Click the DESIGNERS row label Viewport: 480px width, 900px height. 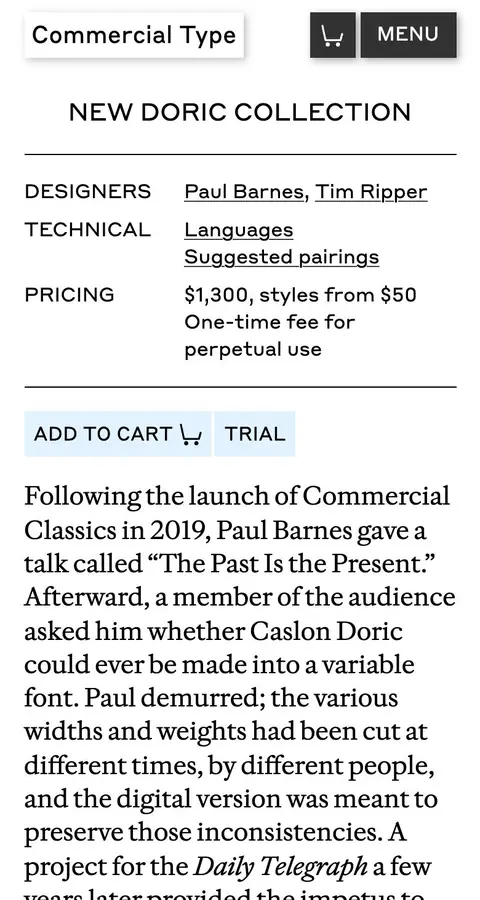tap(88, 191)
